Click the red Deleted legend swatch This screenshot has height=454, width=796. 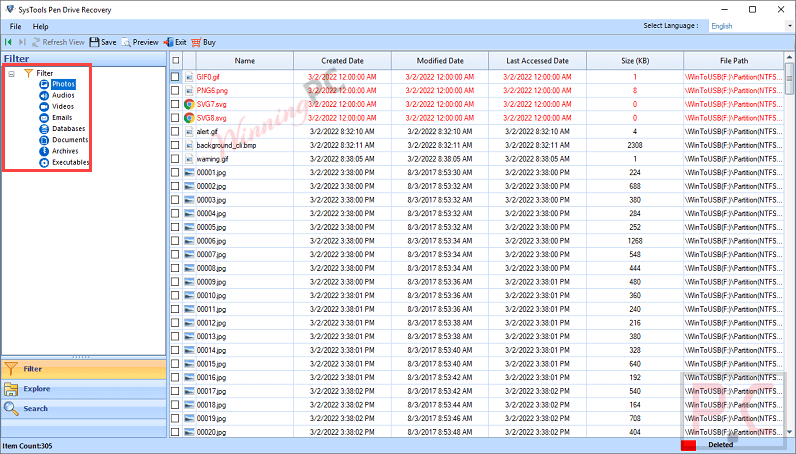(688, 445)
